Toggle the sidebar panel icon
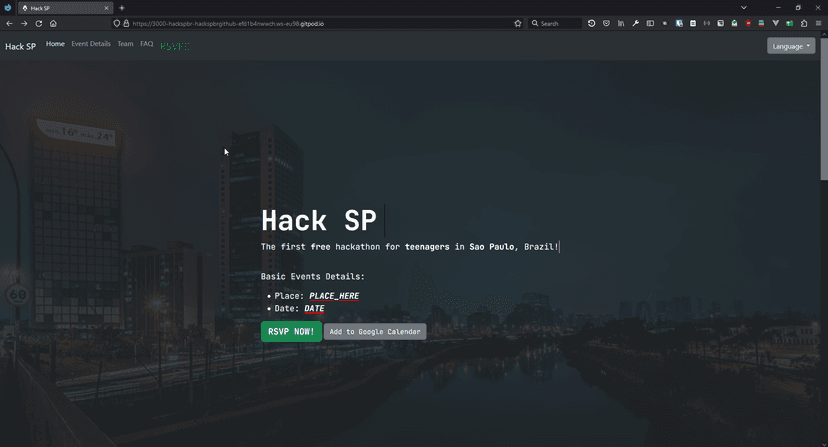Viewport: 828px width, 447px height. (x=650, y=23)
